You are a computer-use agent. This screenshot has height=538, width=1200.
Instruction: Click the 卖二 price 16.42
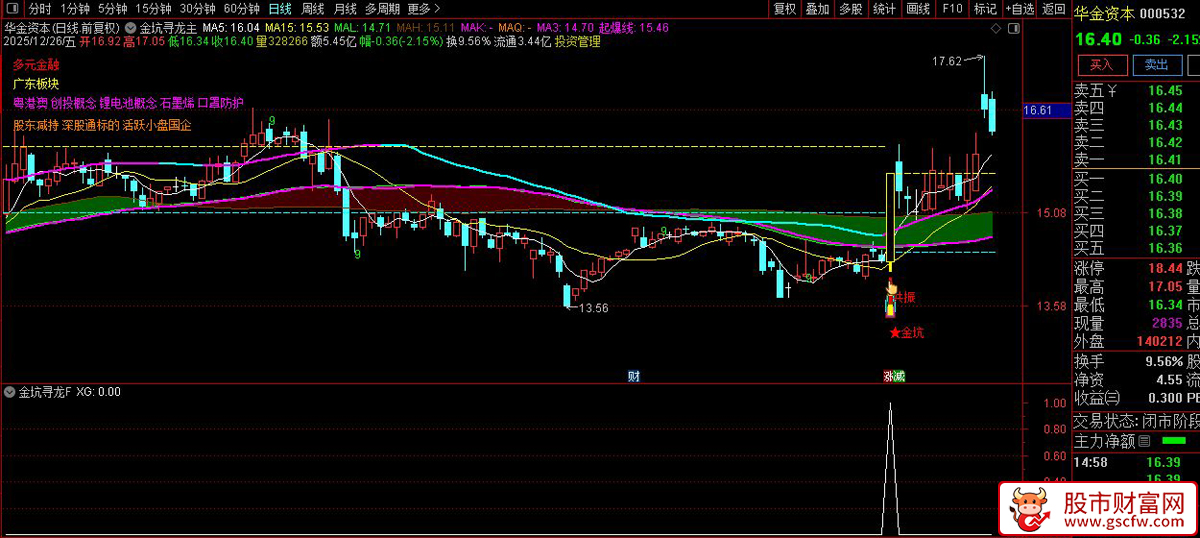(1166, 143)
